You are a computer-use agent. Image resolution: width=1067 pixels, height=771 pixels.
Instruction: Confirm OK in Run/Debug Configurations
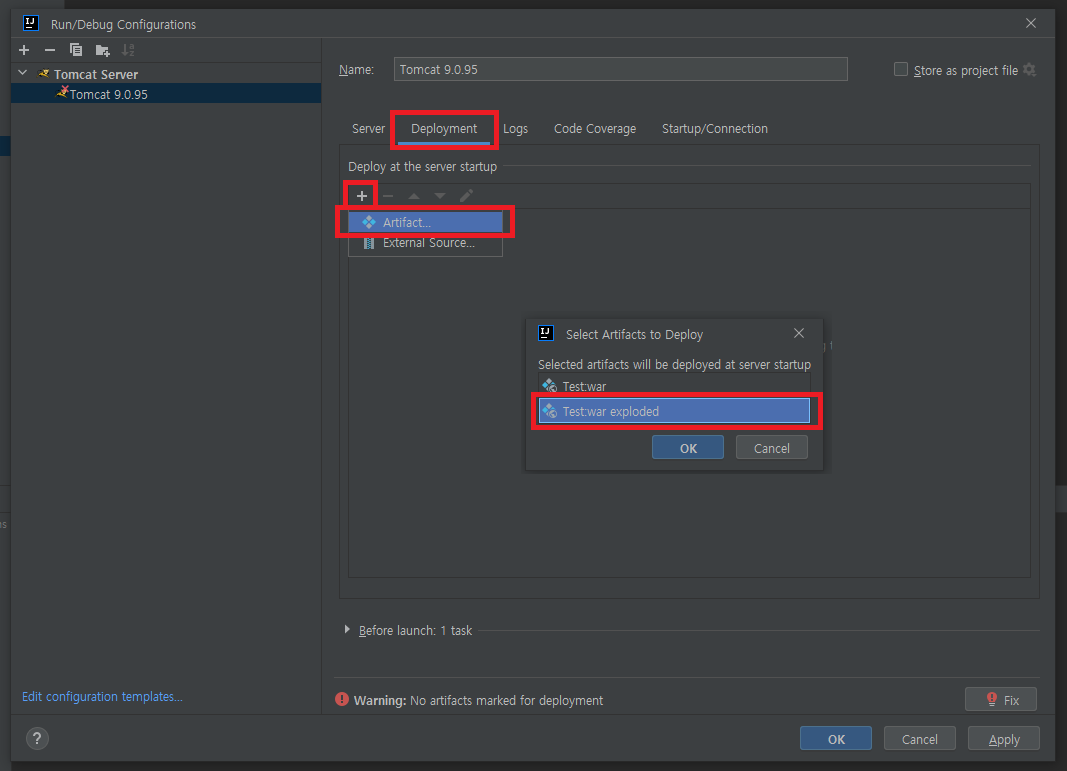pyautogui.click(x=835, y=739)
